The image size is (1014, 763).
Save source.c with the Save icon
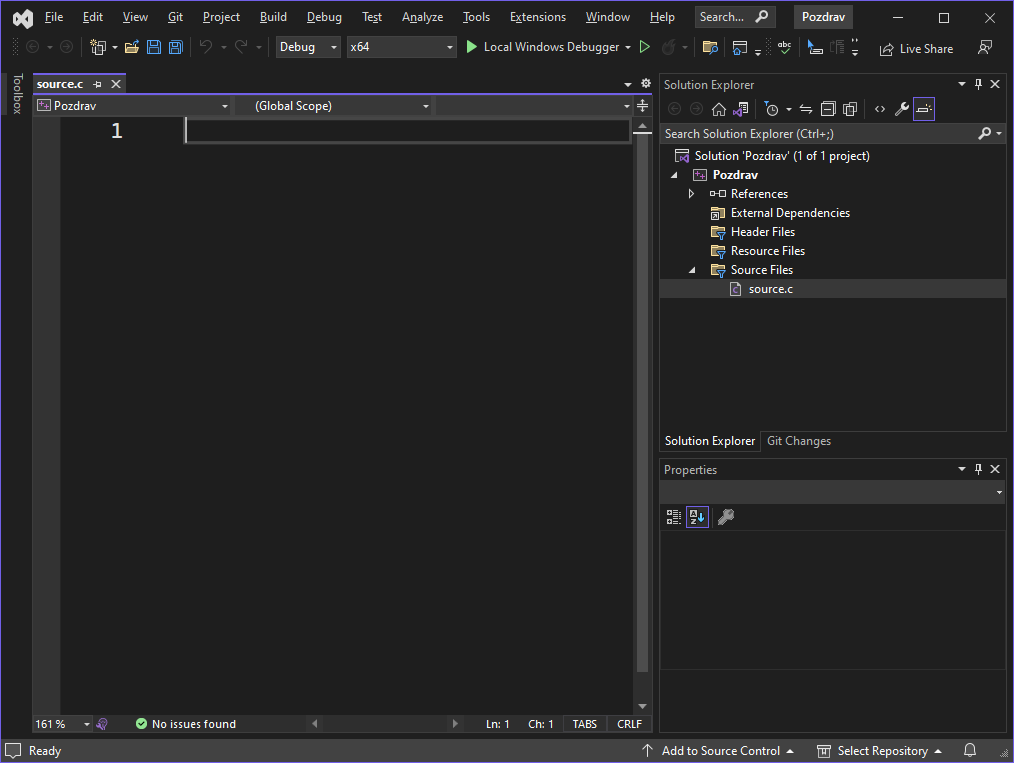154,47
